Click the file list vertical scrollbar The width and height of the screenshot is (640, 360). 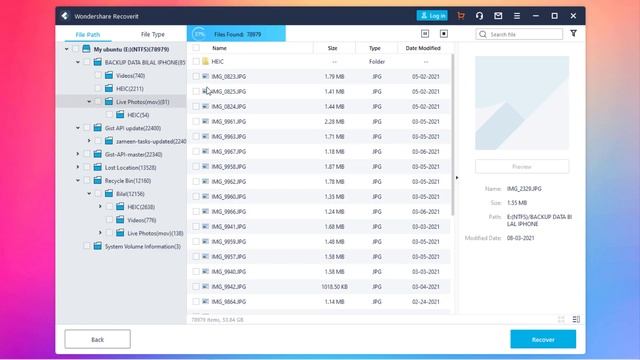452,135
